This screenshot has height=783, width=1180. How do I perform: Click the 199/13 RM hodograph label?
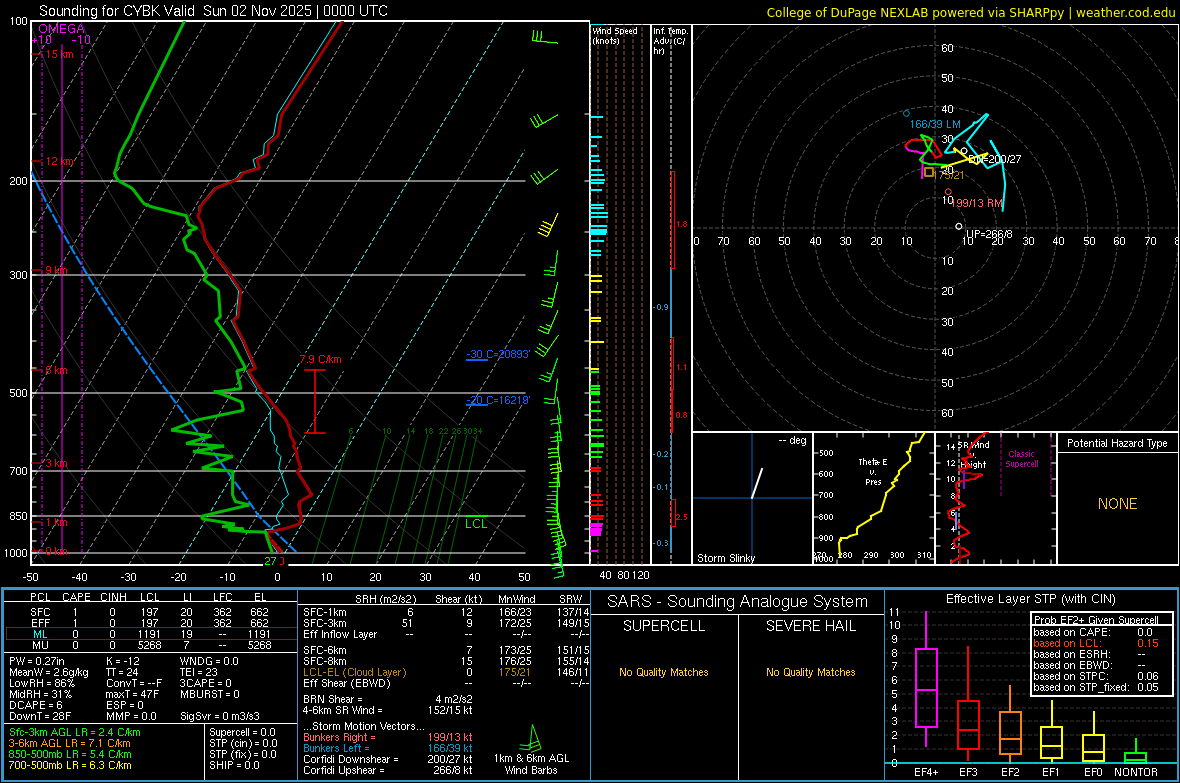tap(978, 203)
